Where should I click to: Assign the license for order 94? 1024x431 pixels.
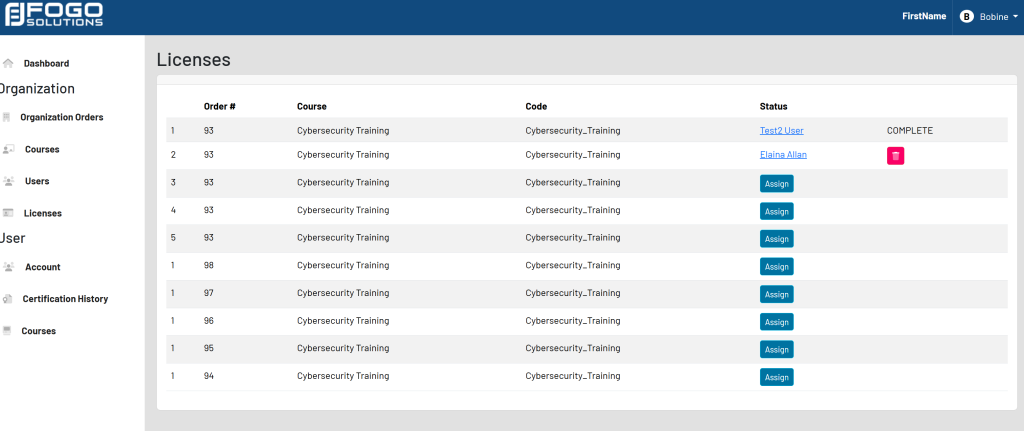(x=776, y=377)
